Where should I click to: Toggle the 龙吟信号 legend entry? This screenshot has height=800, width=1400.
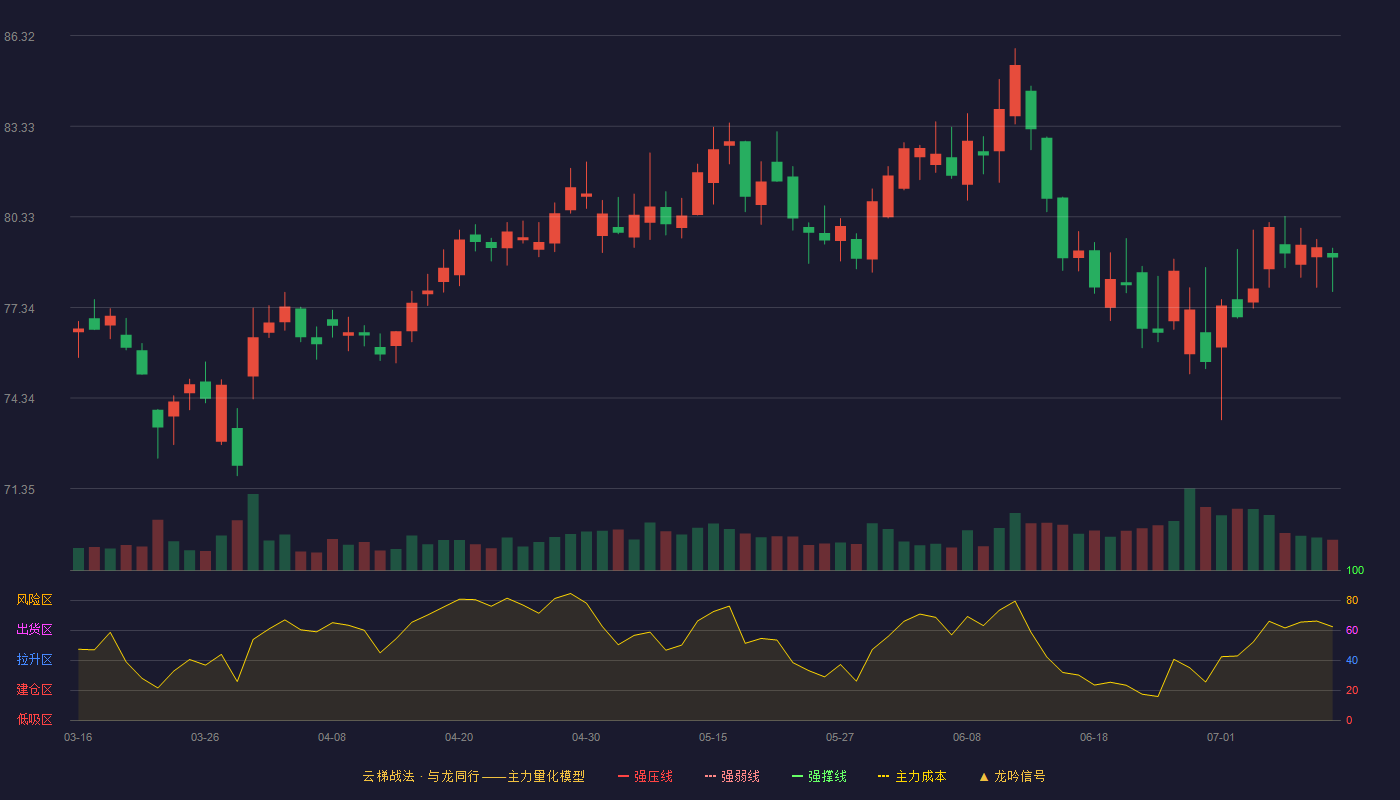pos(1012,776)
